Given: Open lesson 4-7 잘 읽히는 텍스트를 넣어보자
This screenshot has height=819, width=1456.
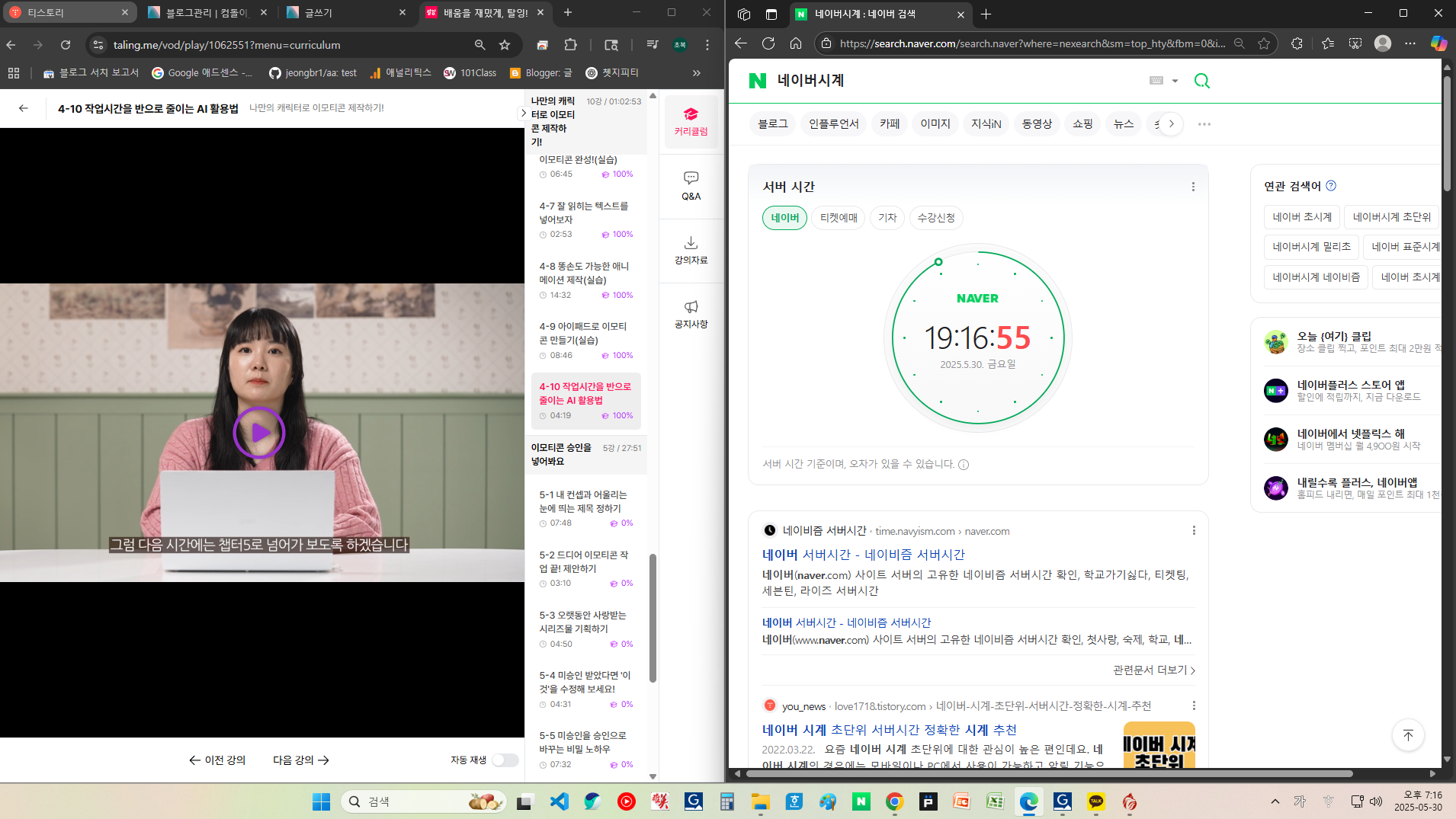Looking at the screenshot, I should [586, 219].
